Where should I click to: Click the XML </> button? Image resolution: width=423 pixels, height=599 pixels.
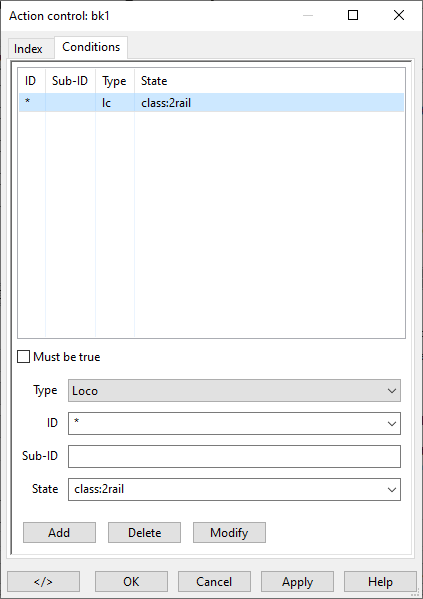pos(43,581)
